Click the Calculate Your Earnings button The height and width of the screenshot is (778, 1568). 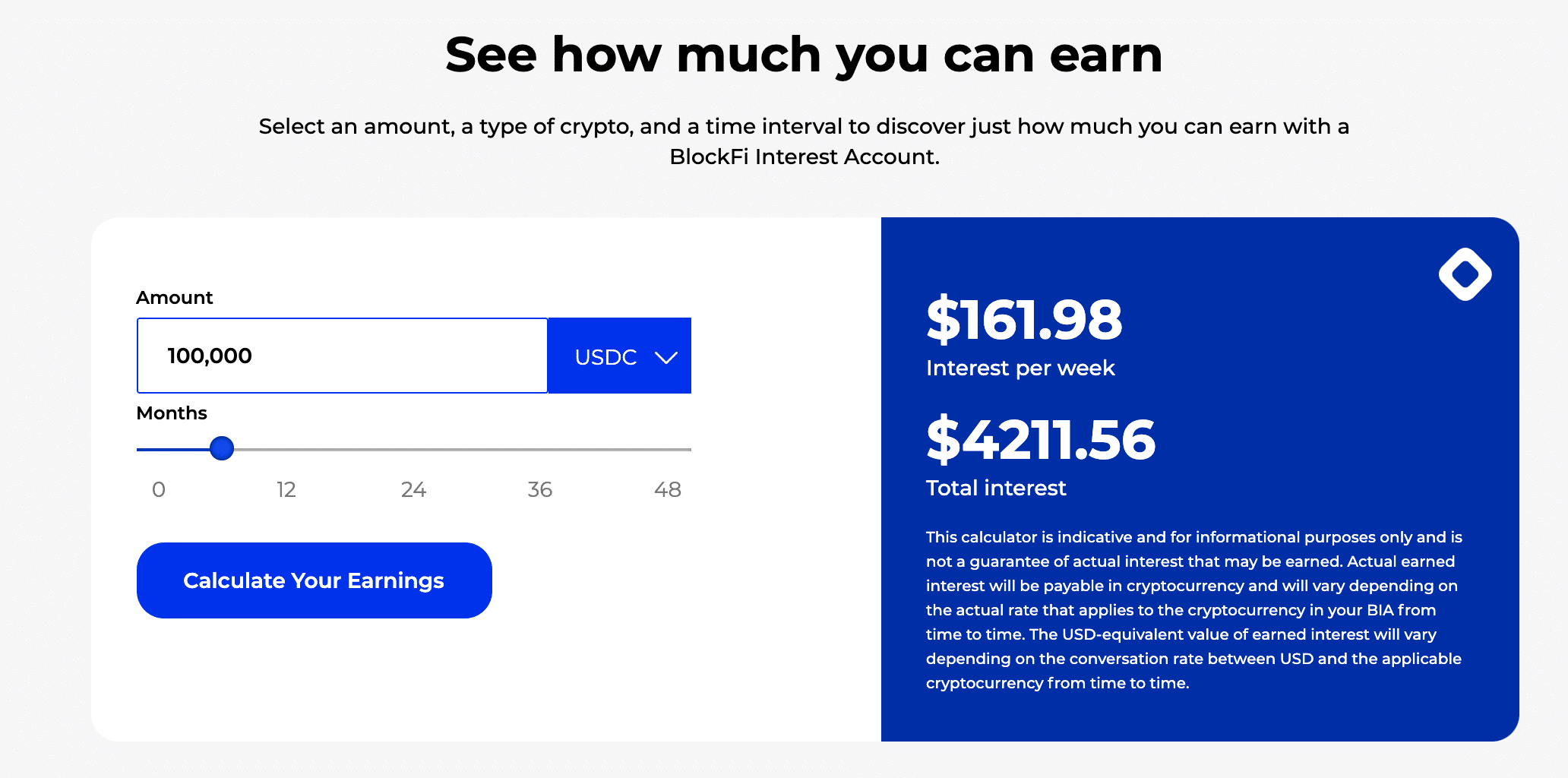click(x=314, y=580)
